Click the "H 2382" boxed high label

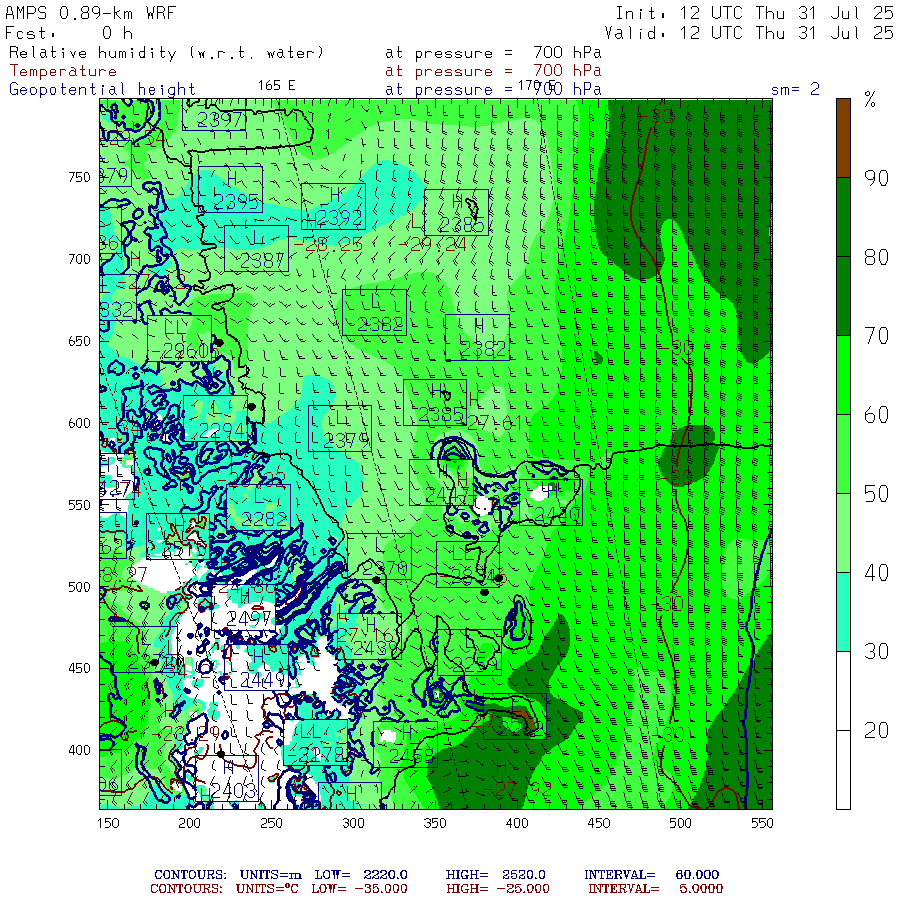click(477, 338)
